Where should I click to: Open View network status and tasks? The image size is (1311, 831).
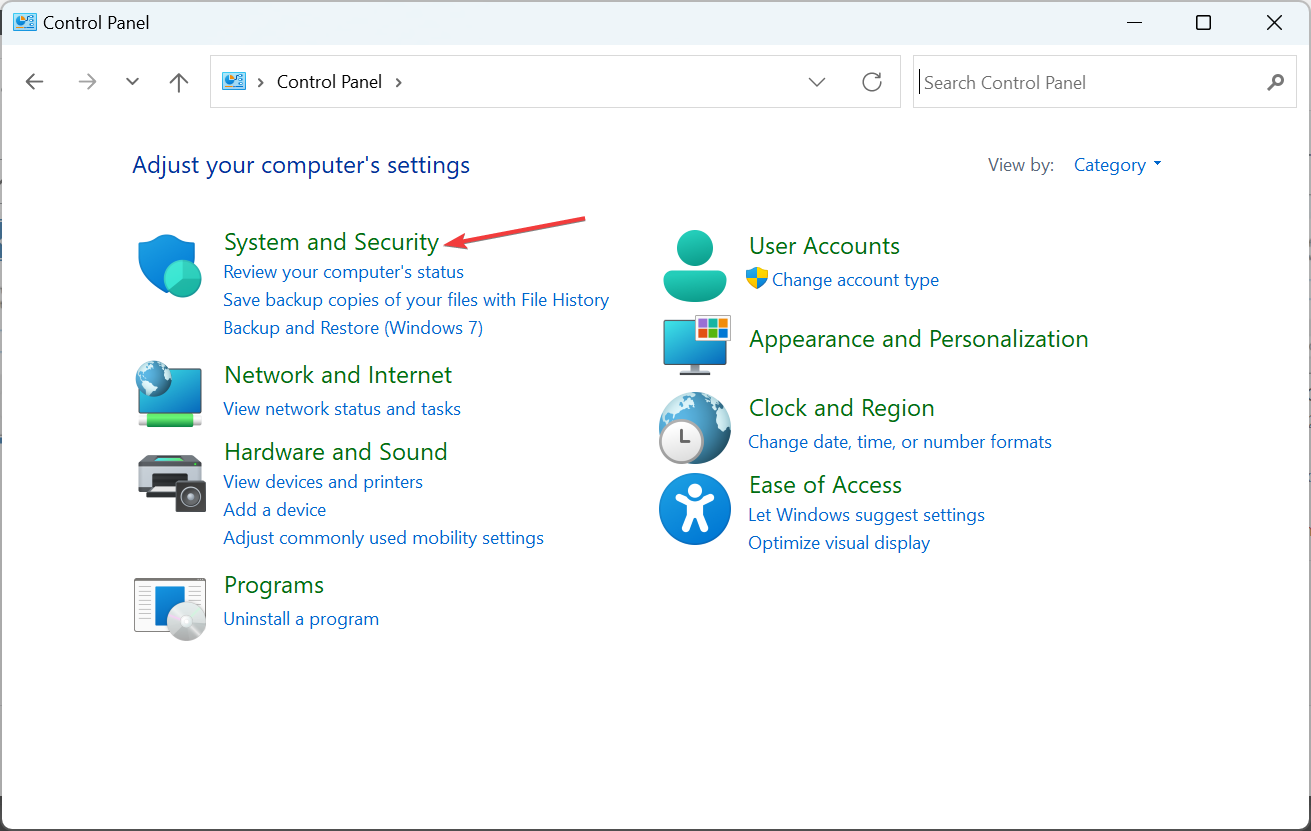coord(342,408)
